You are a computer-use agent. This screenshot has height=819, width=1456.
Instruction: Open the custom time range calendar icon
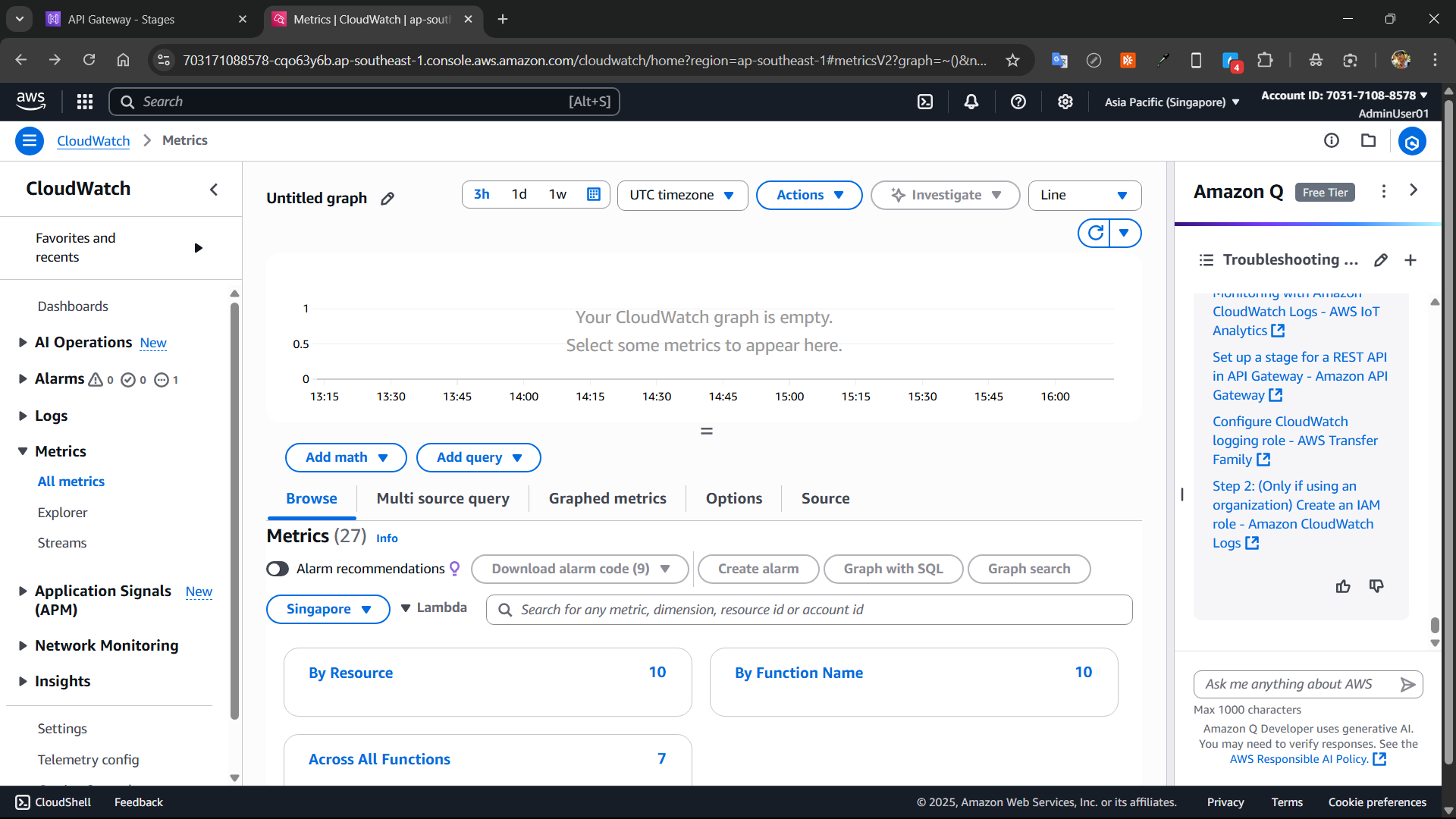click(x=594, y=195)
